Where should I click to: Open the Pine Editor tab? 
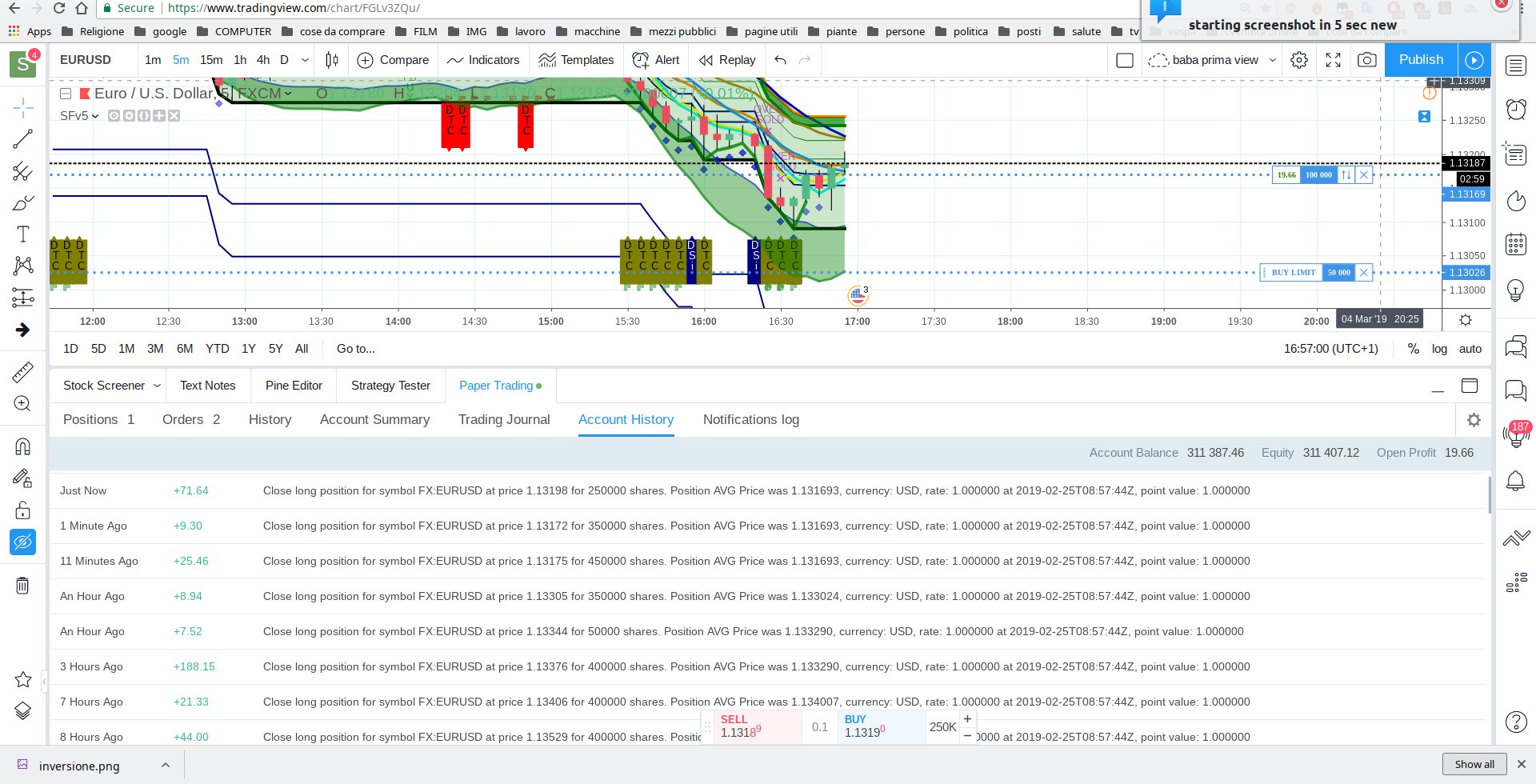tap(294, 386)
